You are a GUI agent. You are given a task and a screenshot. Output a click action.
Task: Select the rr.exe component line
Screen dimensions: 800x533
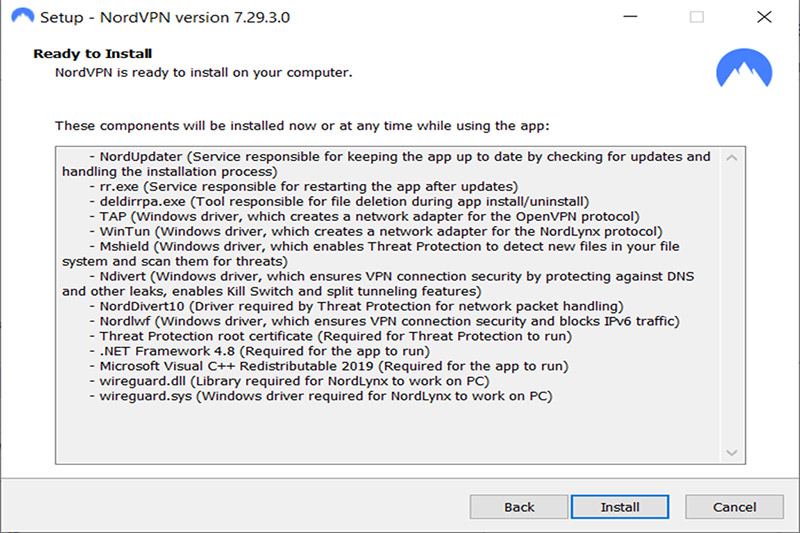304,186
